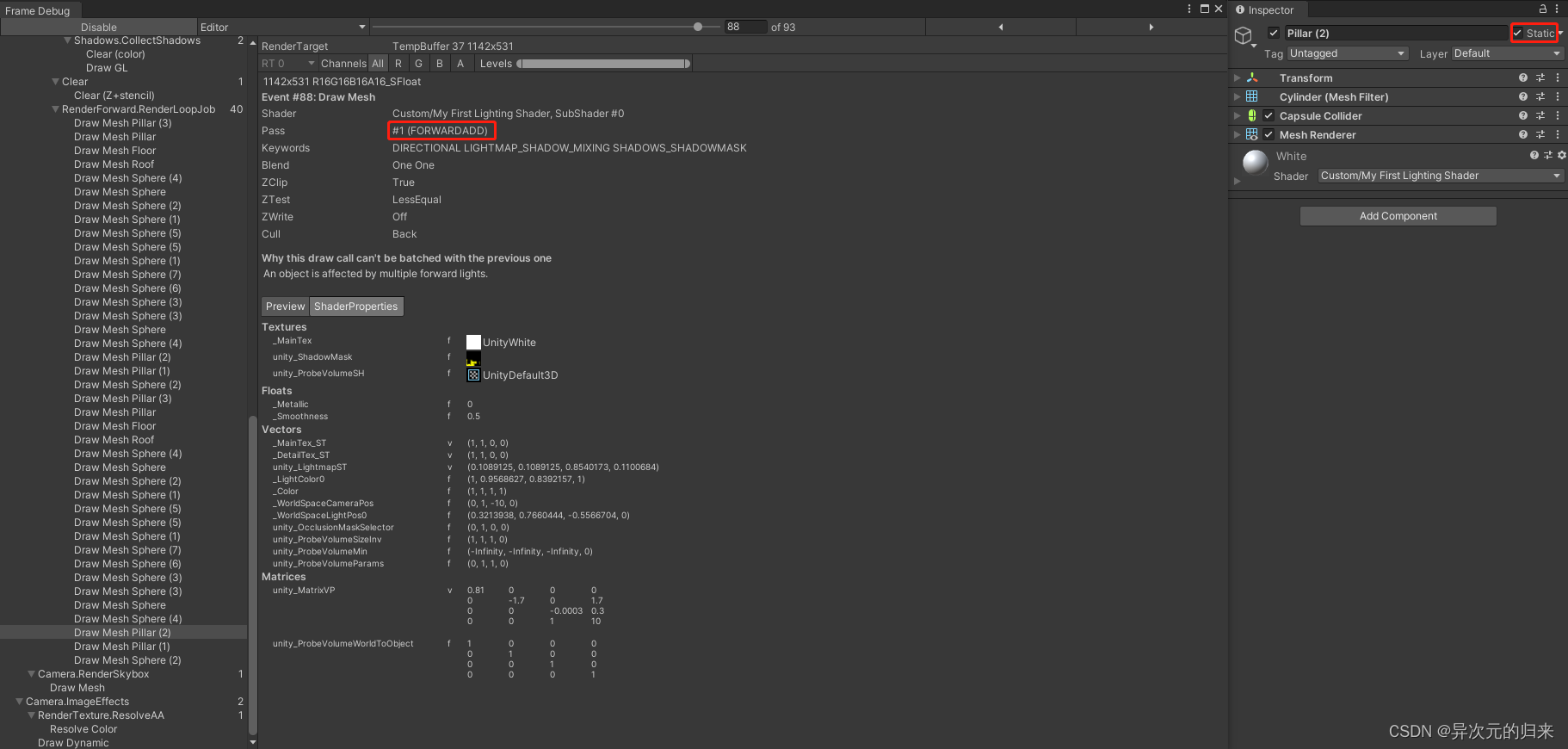
Task: Click the Inspector lock icon
Action: [1543, 9]
